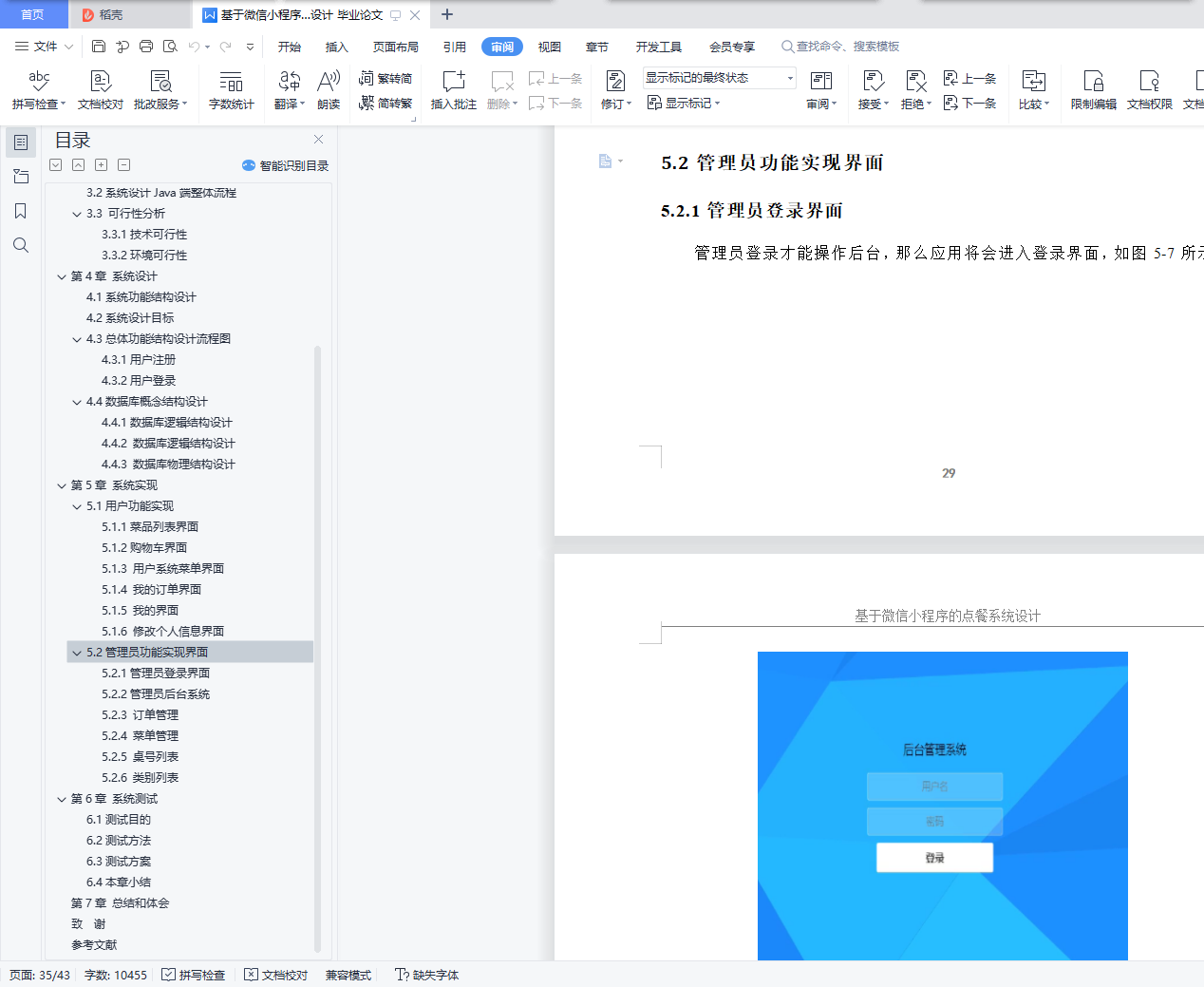Switch to the 插入 ribbon tab

(337, 47)
